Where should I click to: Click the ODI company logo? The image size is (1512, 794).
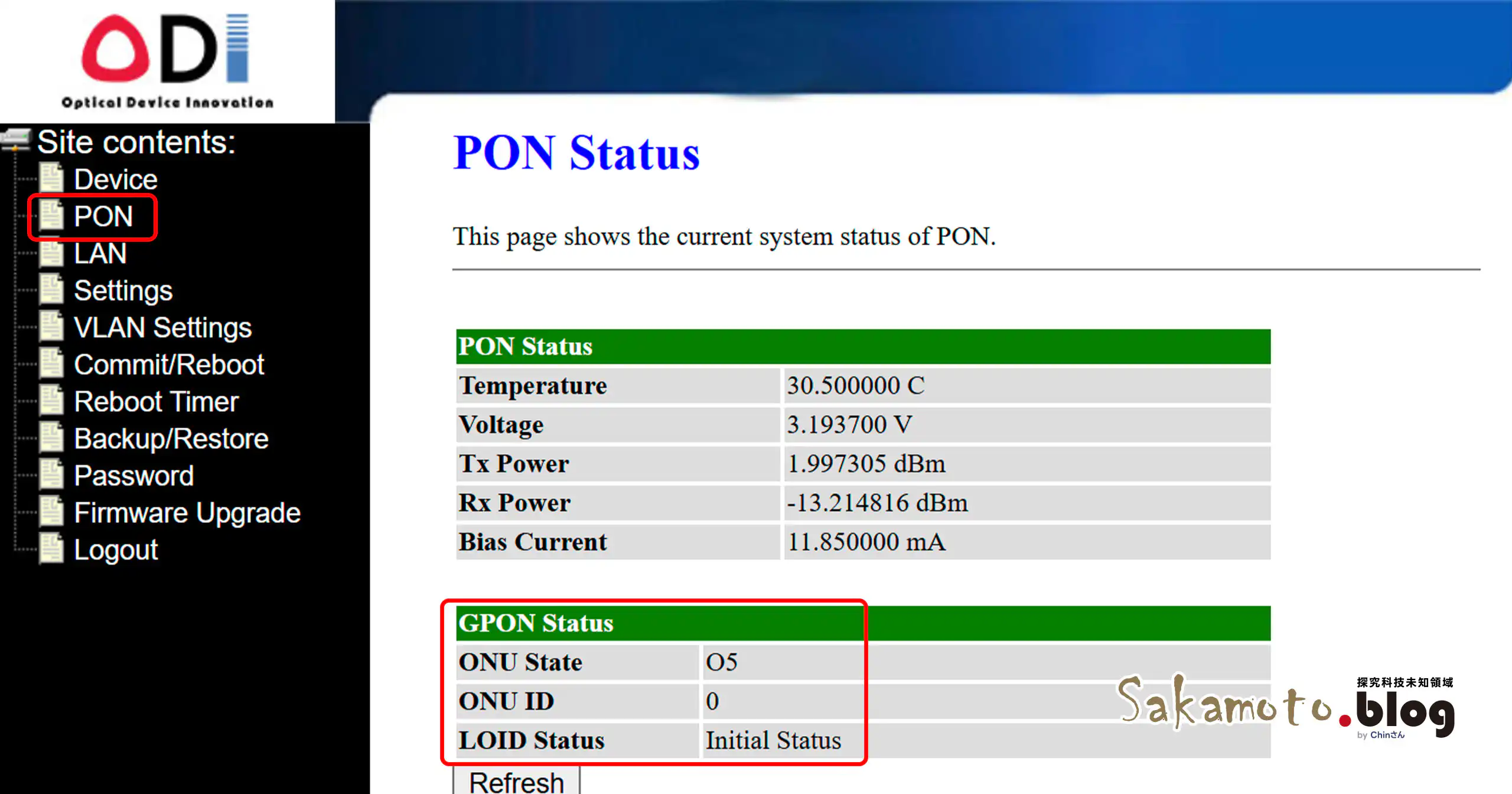[165, 56]
